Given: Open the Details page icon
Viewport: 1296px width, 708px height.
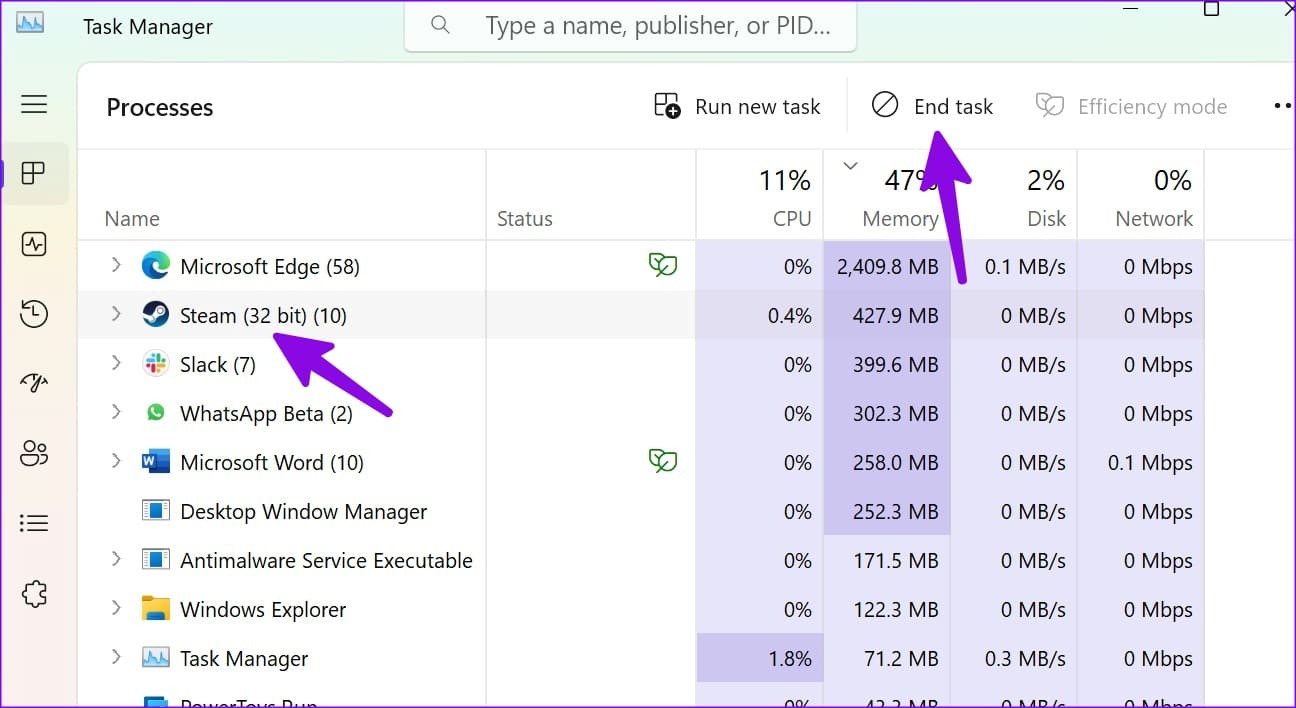Looking at the screenshot, I should click(x=34, y=523).
